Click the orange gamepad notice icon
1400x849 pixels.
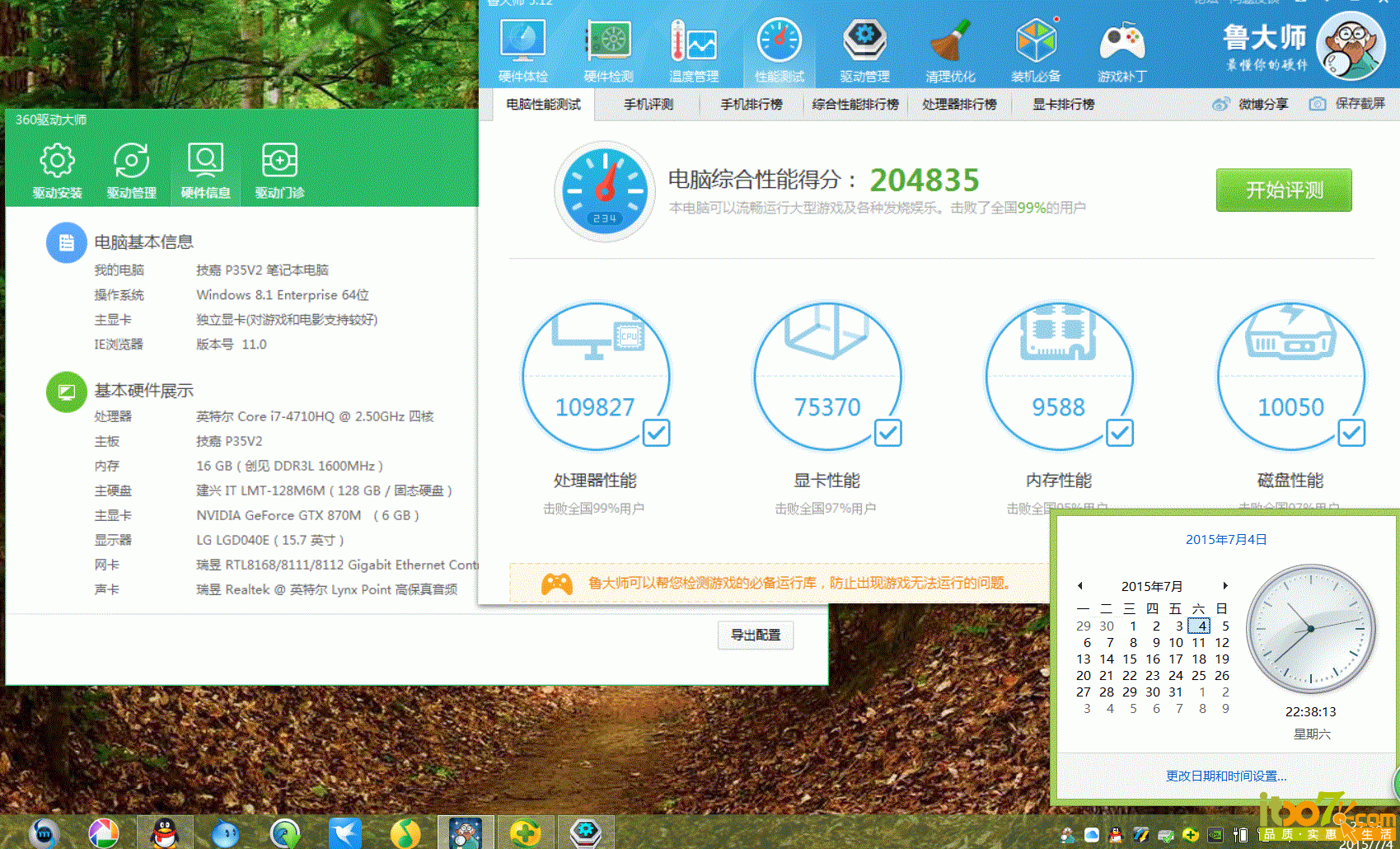pos(557,584)
